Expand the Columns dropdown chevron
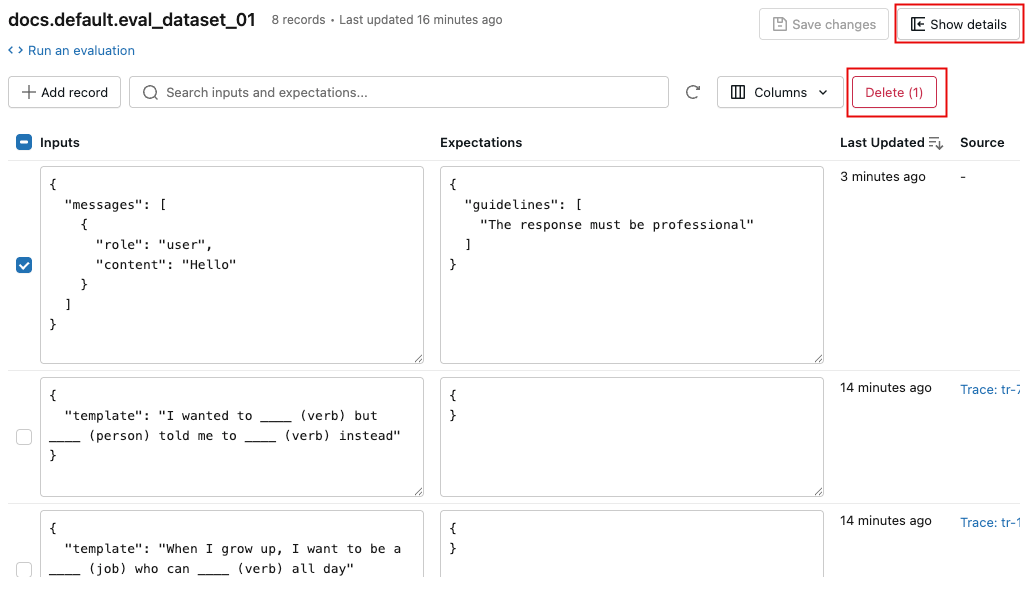The width and height of the screenshot is (1027, 595). [823, 93]
